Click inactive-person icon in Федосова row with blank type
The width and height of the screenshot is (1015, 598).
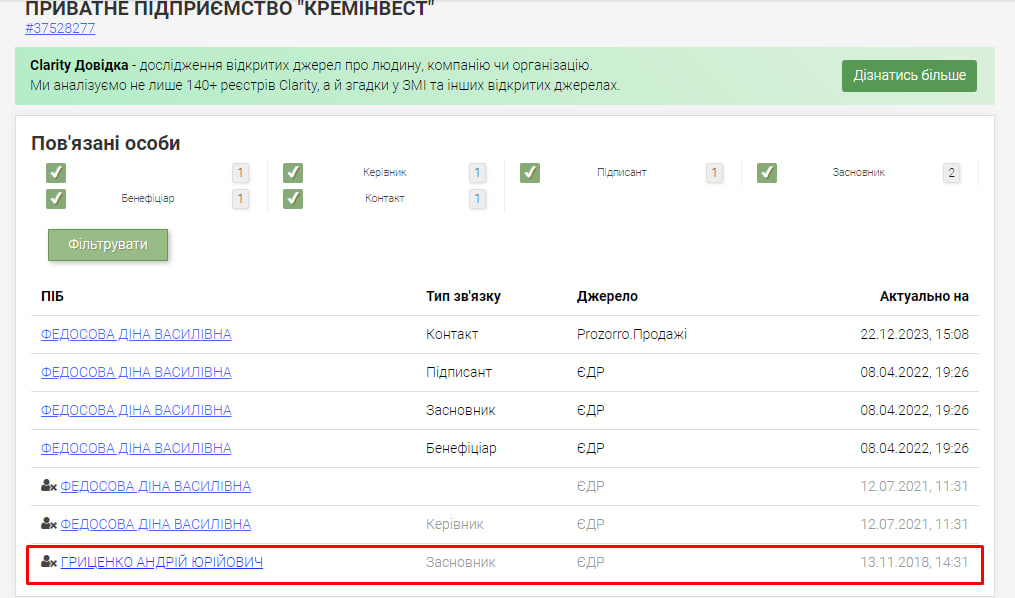48,486
